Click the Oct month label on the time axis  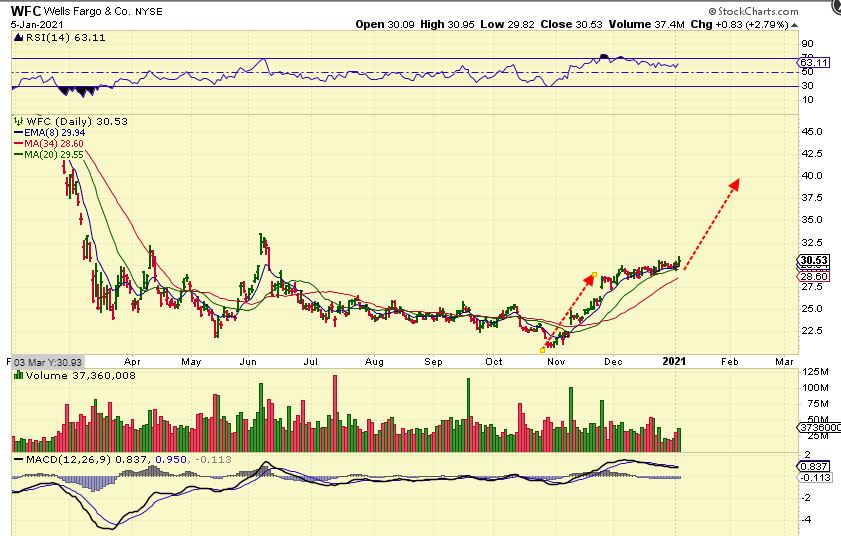(x=494, y=362)
